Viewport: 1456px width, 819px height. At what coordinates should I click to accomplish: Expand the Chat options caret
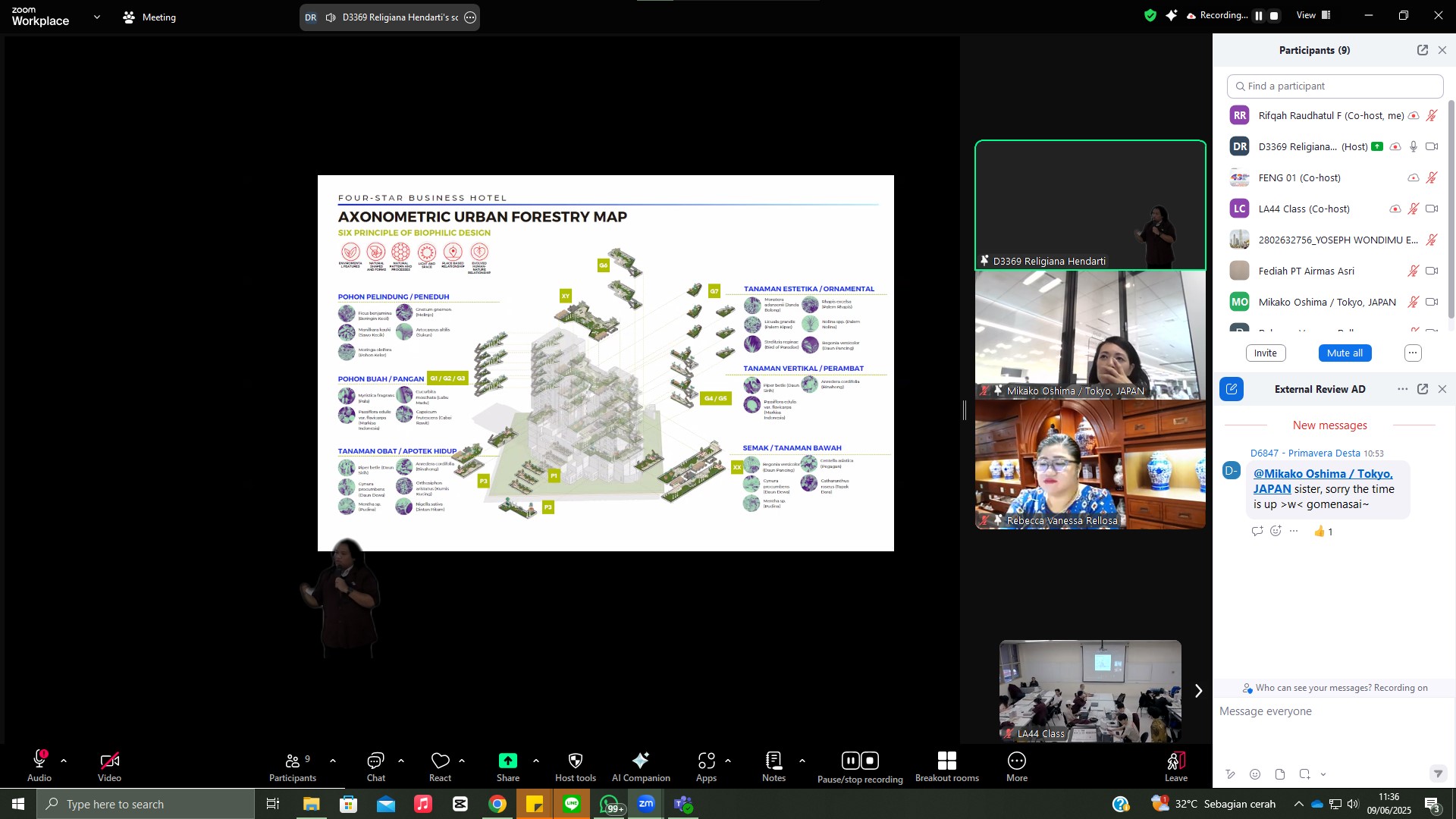point(401,761)
